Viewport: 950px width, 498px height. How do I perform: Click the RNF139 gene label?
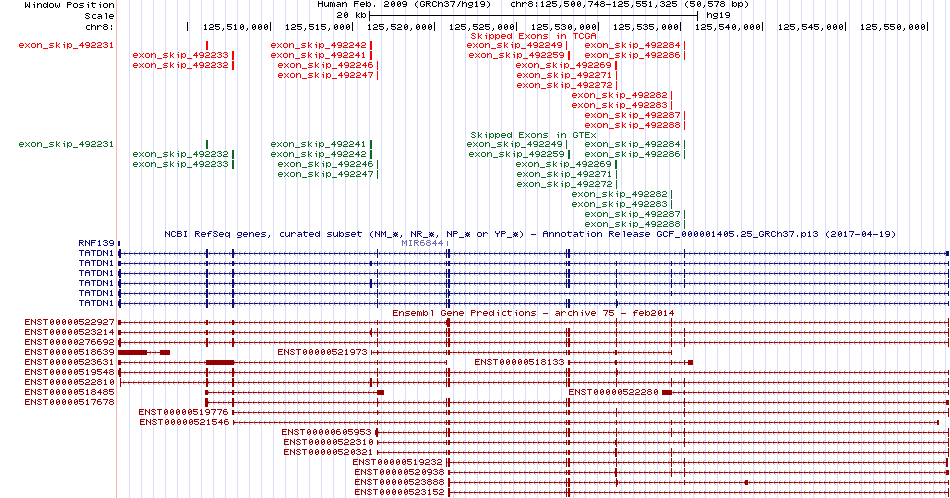96,243
